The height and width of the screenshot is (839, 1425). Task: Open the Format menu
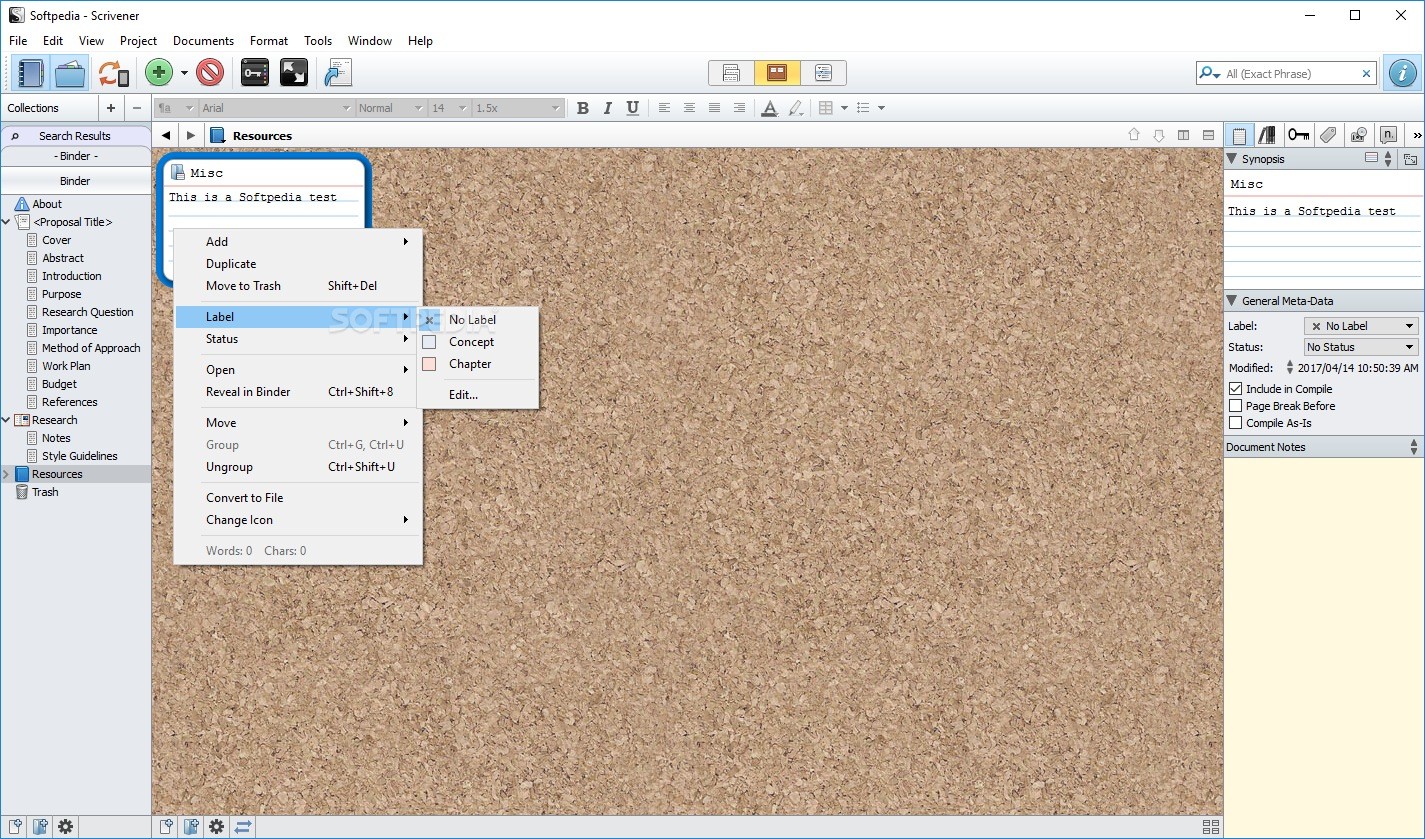[269, 41]
